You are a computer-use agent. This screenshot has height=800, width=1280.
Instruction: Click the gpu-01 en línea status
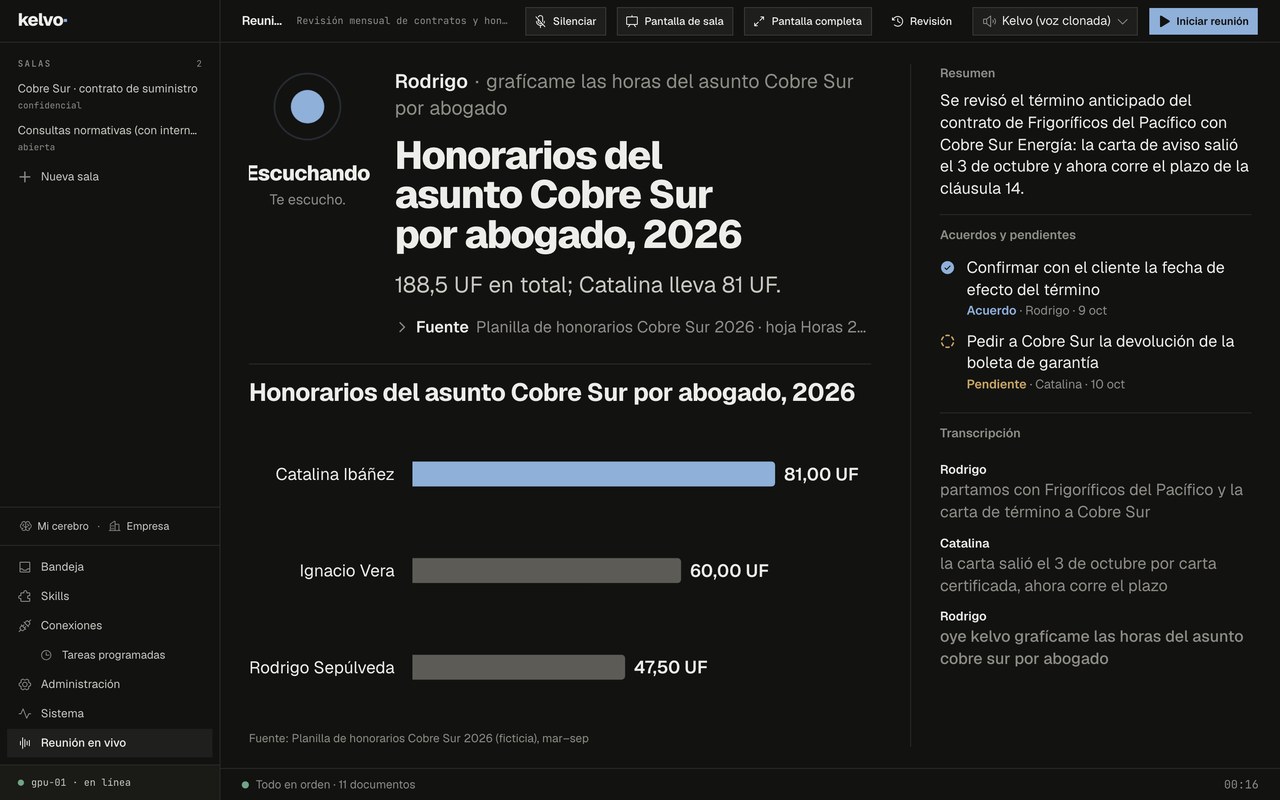(x=75, y=783)
